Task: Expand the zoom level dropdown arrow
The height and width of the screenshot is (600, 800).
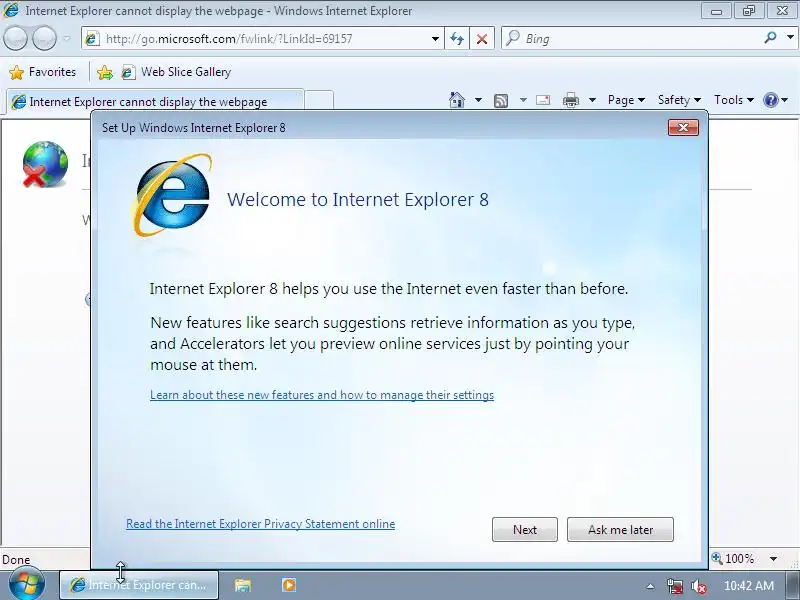Action: click(773, 559)
